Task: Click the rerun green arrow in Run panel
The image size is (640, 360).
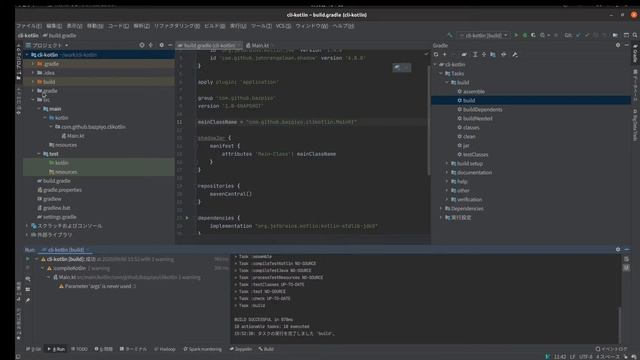Action: click(28, 259)
